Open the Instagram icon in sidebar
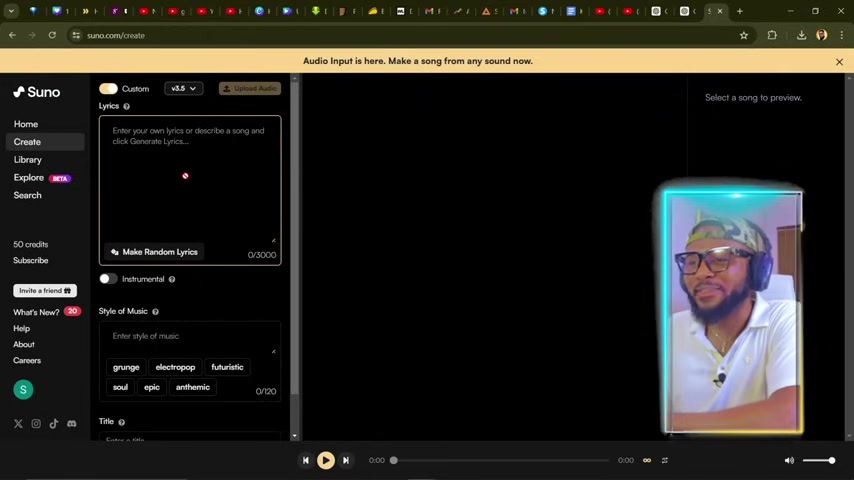Viewport: 854px width, 480px height. 36,423
